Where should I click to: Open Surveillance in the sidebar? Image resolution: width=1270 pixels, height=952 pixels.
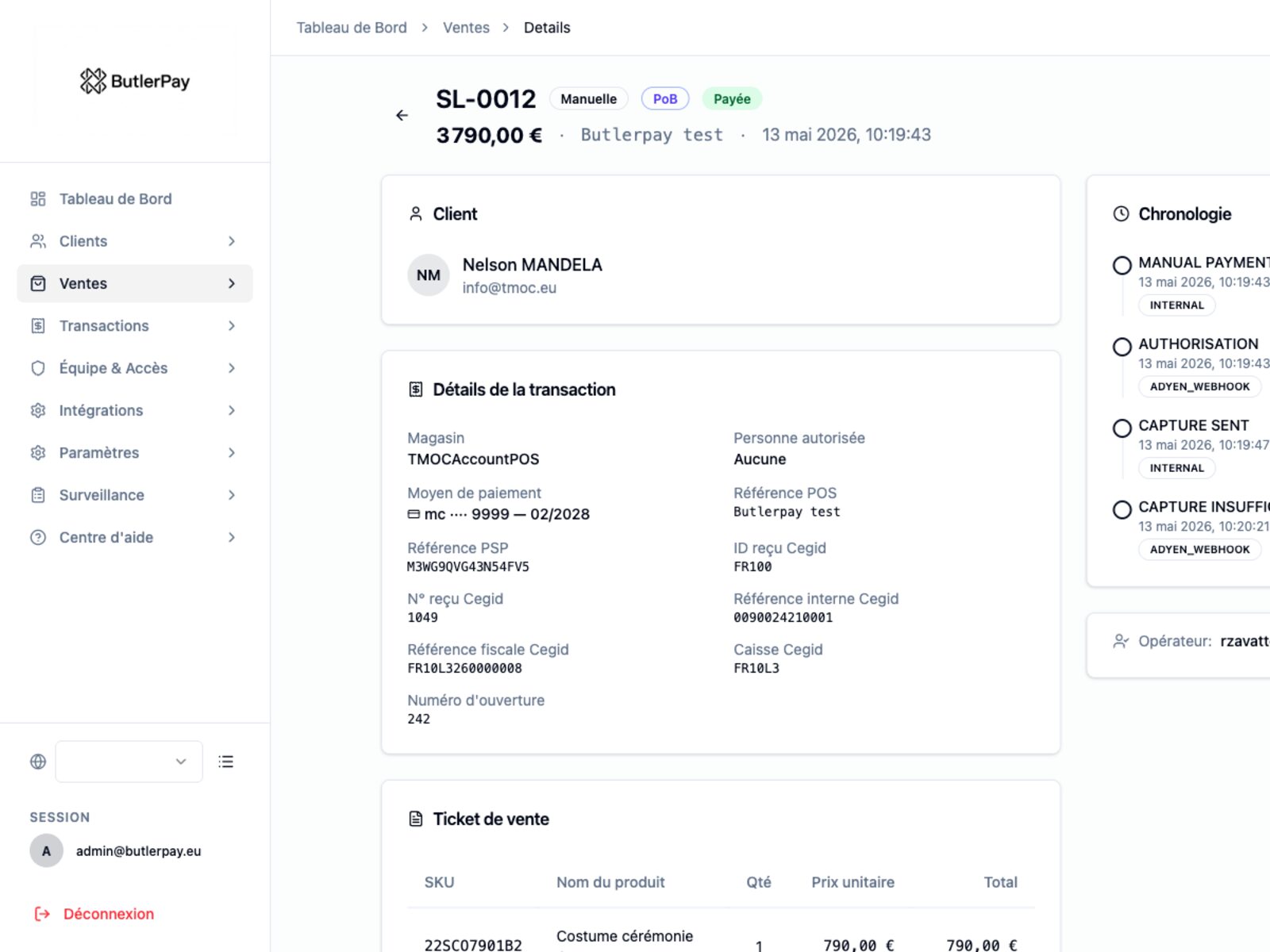(135, 495)
